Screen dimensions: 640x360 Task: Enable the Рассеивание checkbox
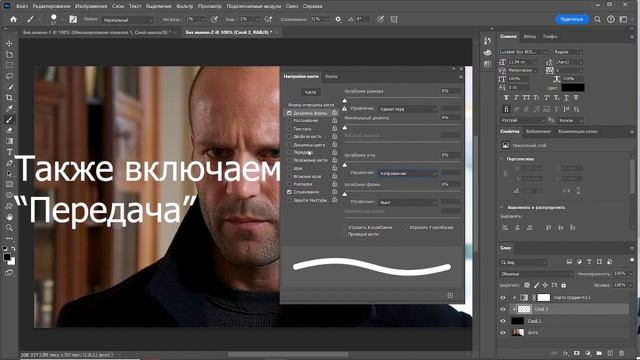coord(289,121)
